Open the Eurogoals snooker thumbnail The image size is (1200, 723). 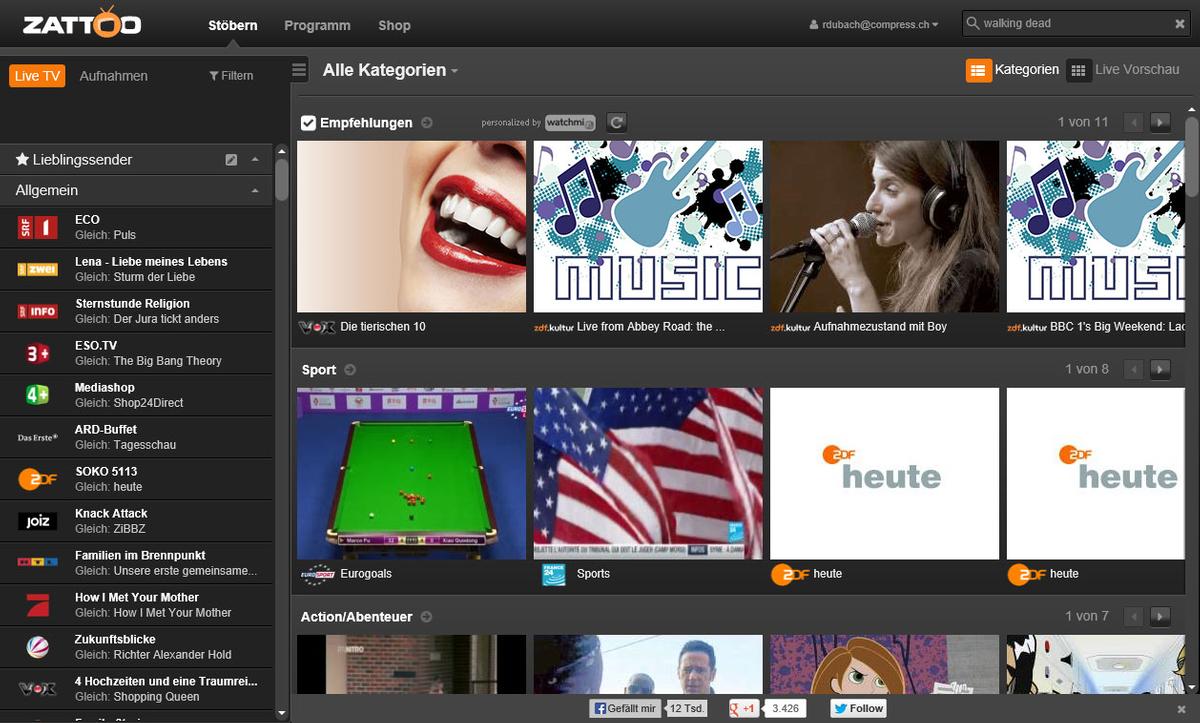click(x=412, y=473)
